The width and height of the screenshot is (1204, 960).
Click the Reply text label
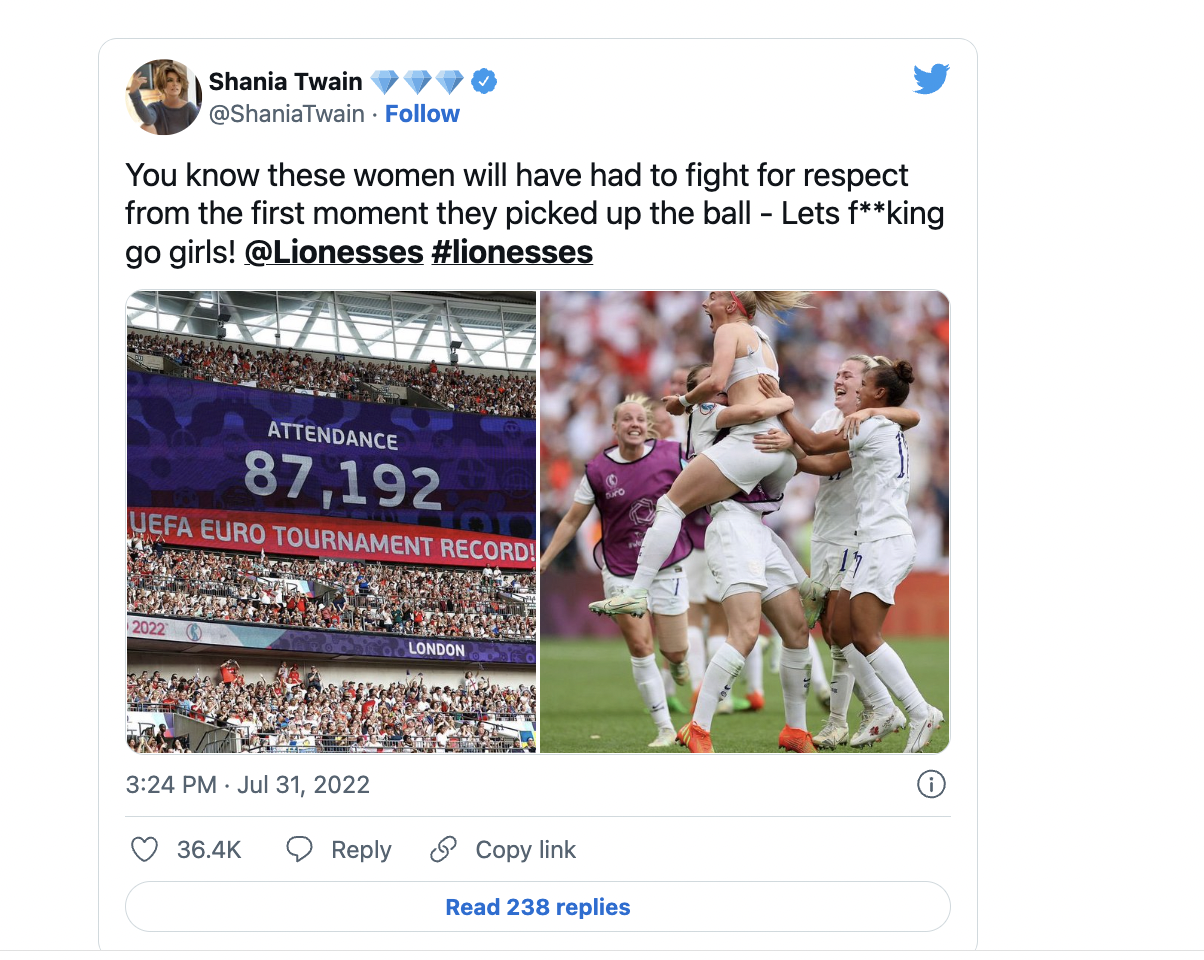coord(361,850)
